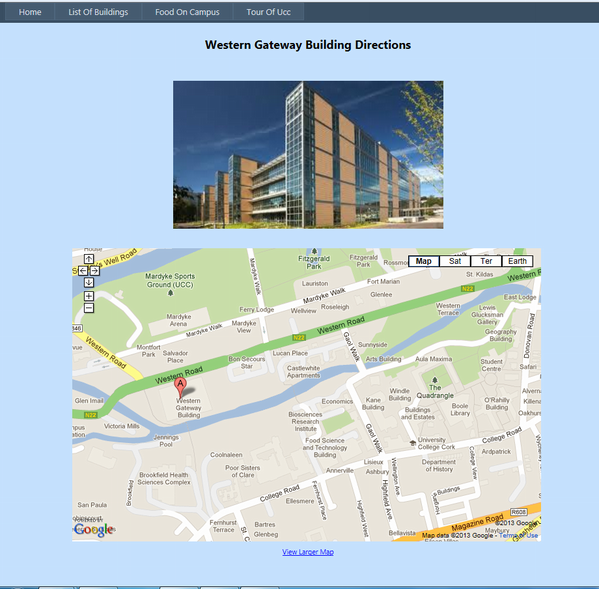Click the Boole Library map label
599x589 pixels.
460,409
